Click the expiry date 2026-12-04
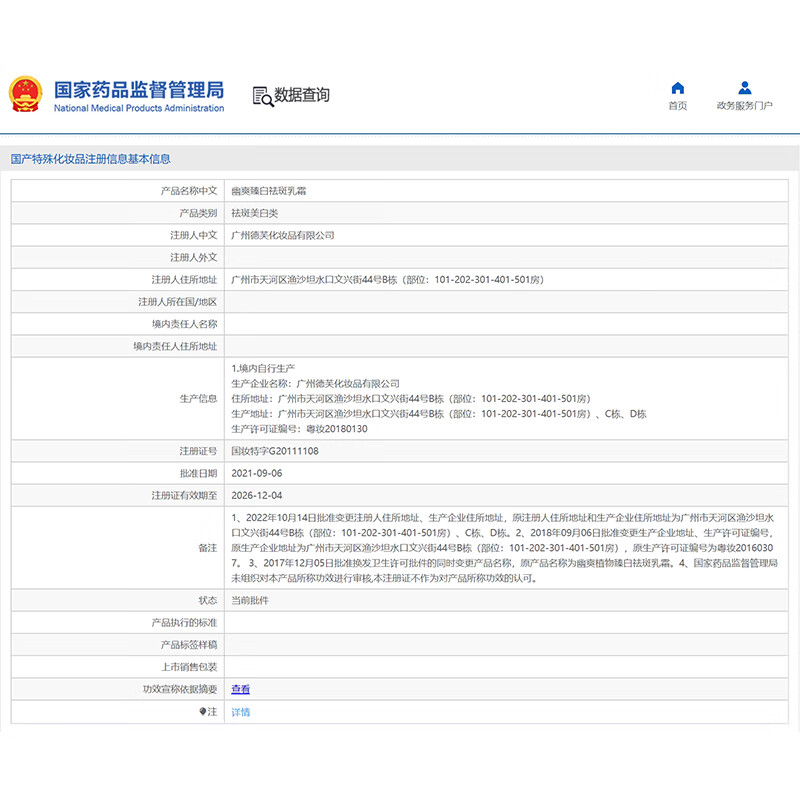800x800 pixels. click(x=256, y=495)
